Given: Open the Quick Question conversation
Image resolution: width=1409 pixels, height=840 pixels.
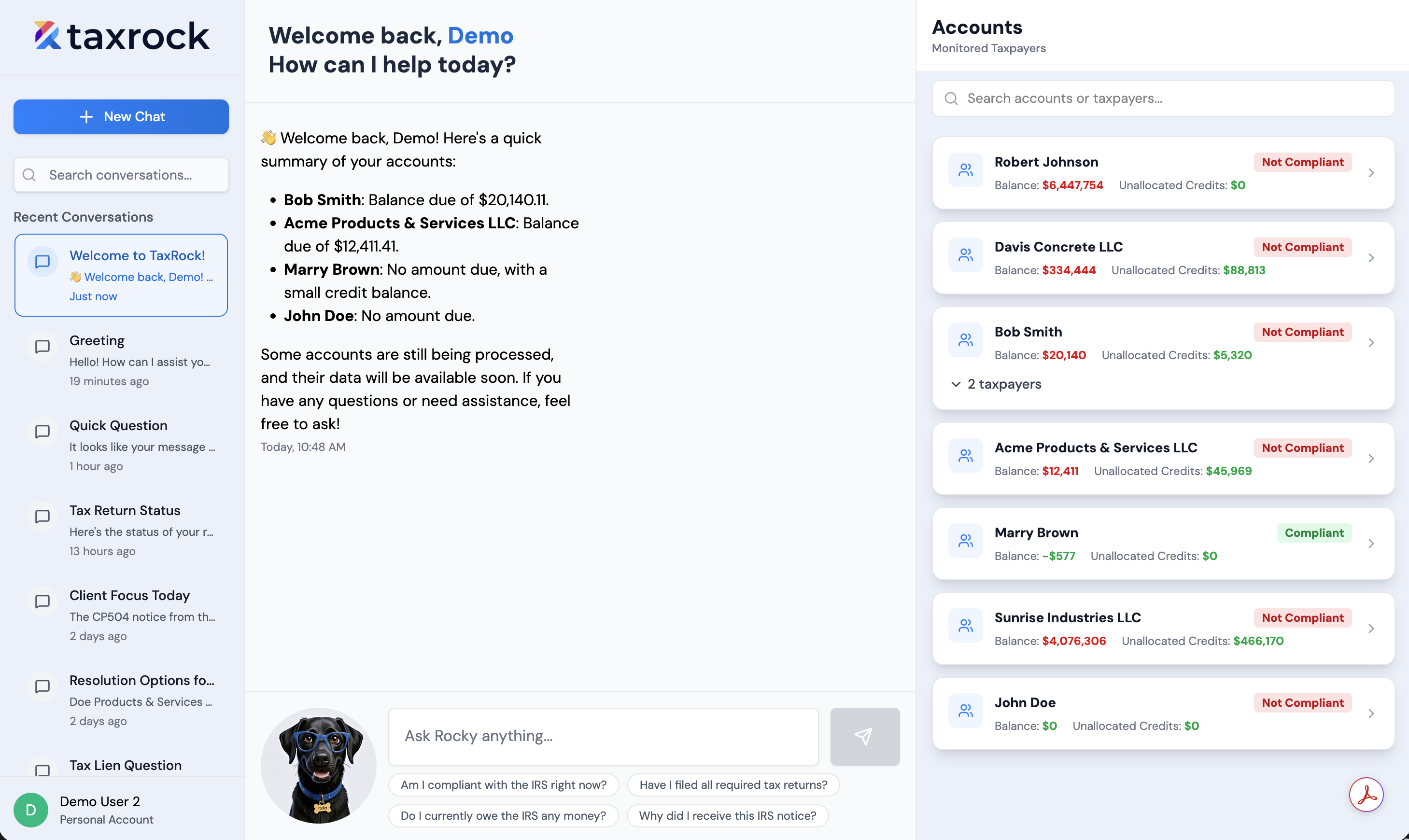Looking at the screenshot, I should coord(121,445).
